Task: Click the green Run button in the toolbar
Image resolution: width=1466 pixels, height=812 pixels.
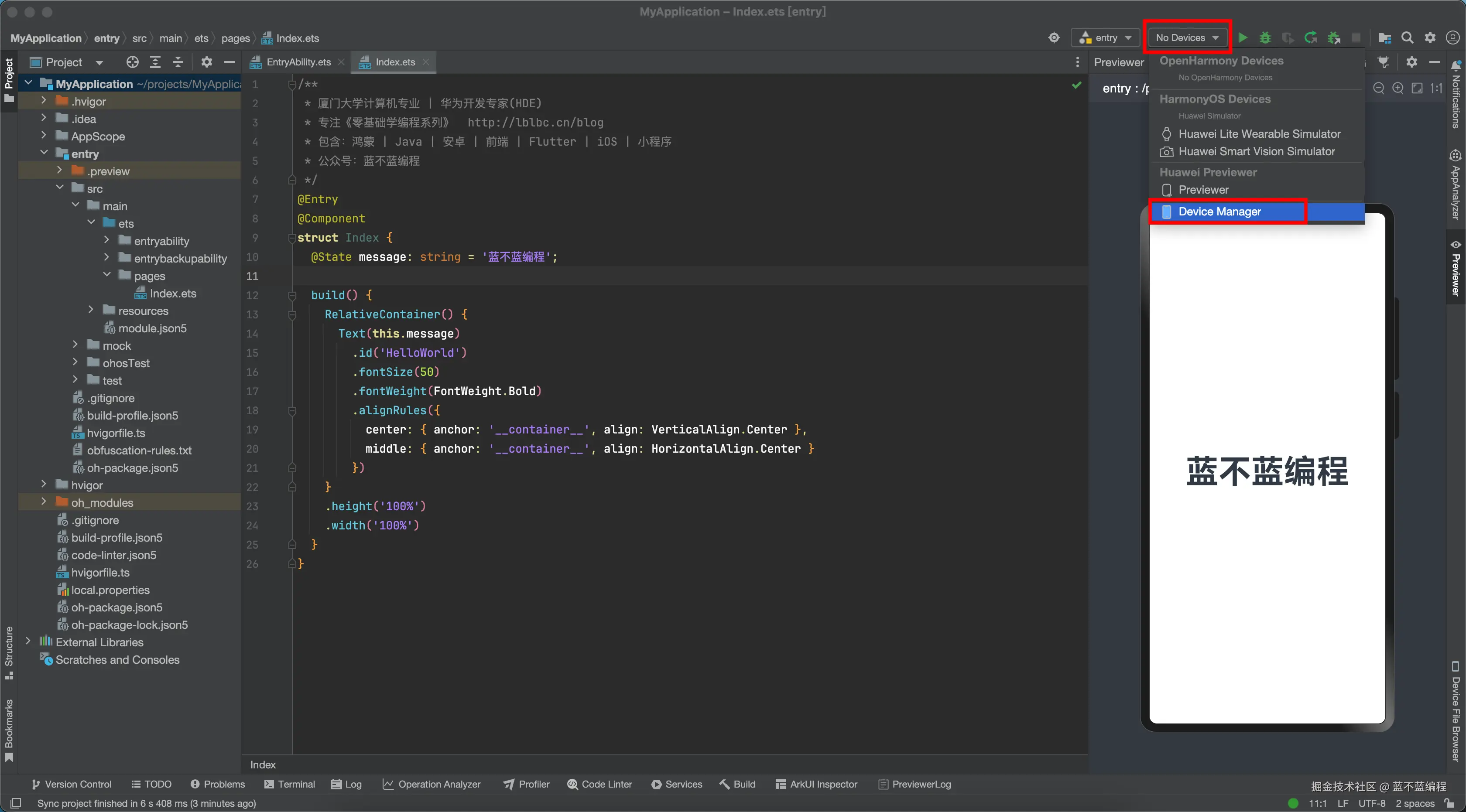Action: pyautogui.click(x=1243, y=38)
